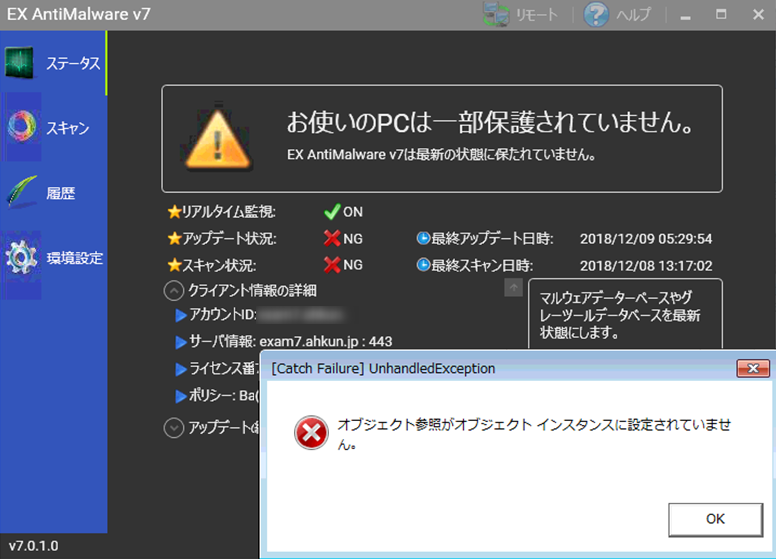This screenshot has height=559, width=776.
Task: Click the リアルタイム監視 label
Action: [229, 212]
